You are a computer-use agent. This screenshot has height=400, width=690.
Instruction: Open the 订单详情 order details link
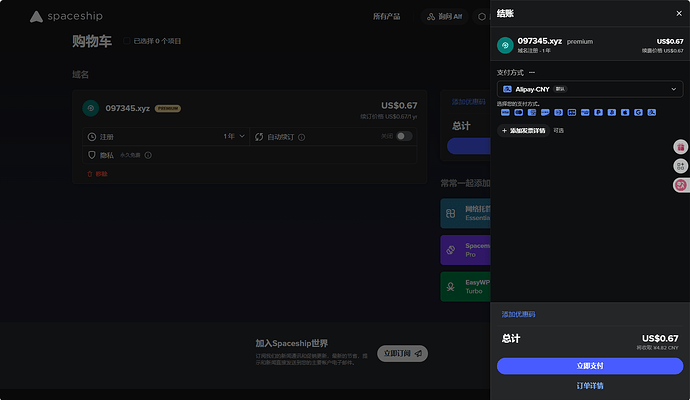click(x=590, y=386)
